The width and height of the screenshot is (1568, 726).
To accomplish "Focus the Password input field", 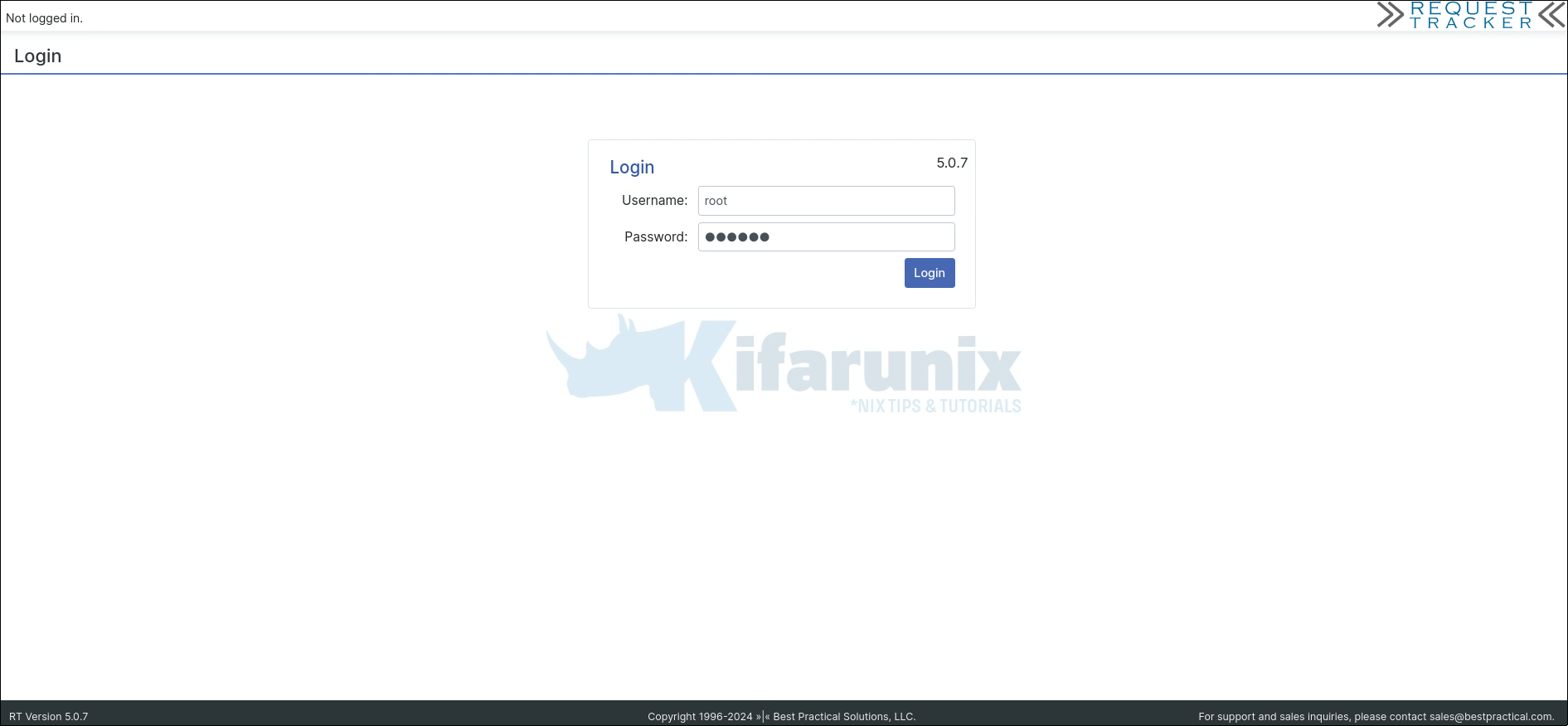I will [826, 237].
